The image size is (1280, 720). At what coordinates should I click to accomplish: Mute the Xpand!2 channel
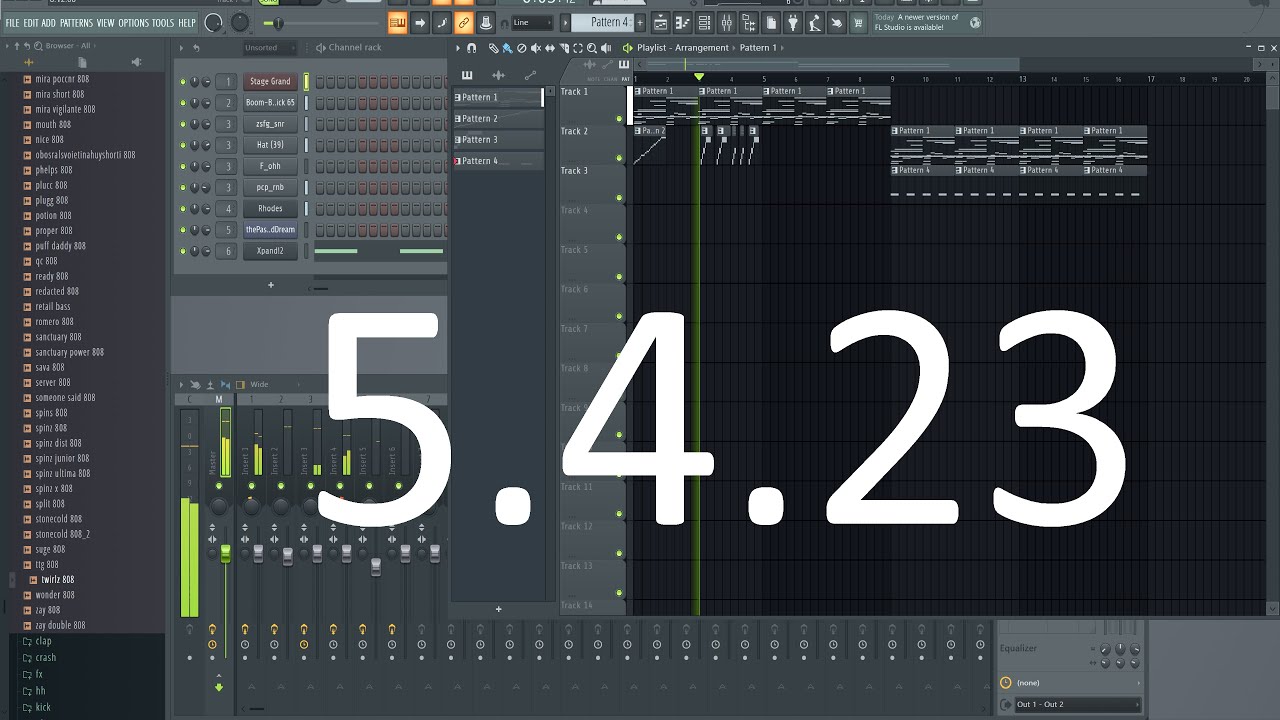point(182,251)
